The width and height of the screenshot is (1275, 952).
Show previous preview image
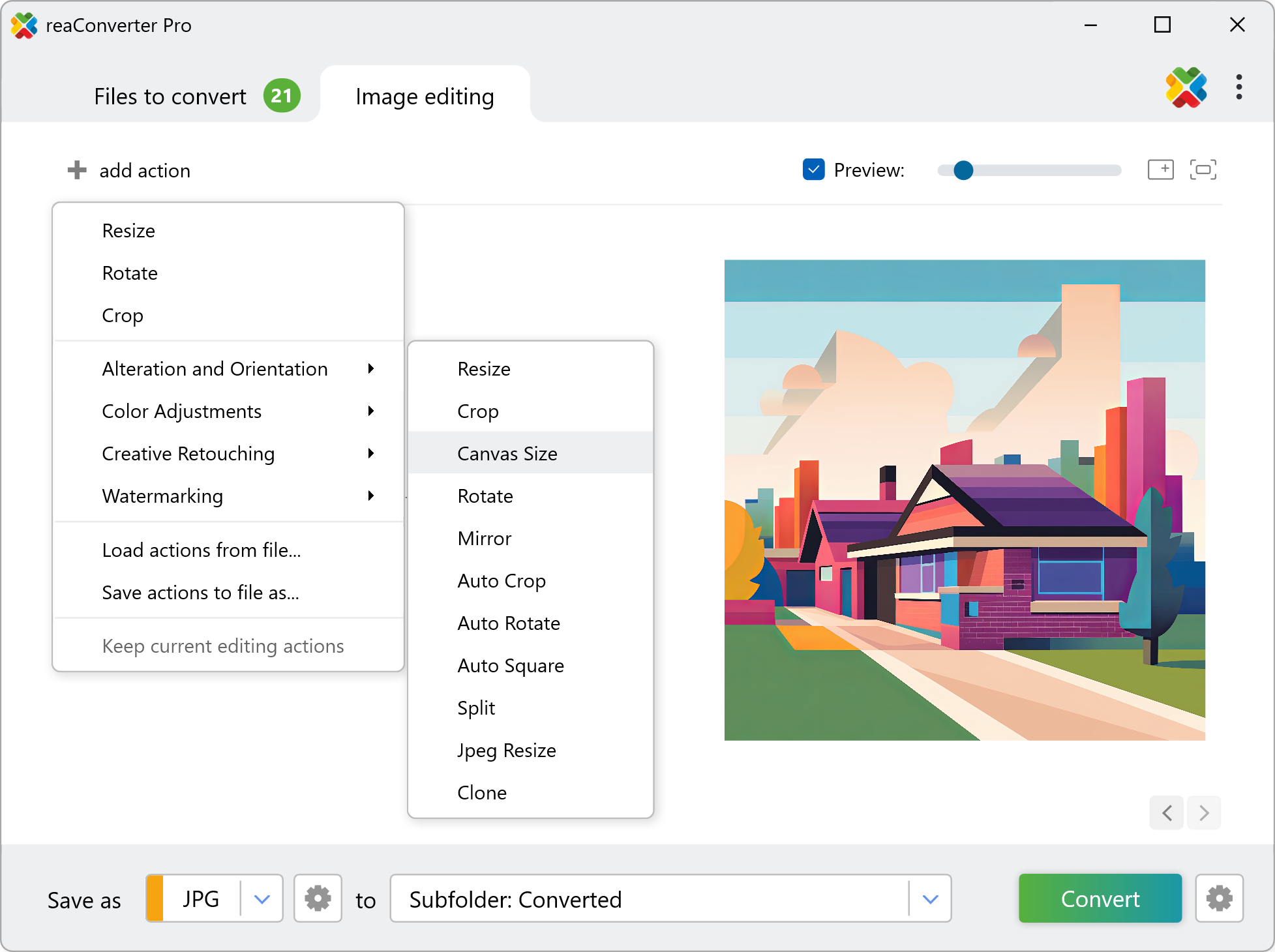[x=1167, y=812]
